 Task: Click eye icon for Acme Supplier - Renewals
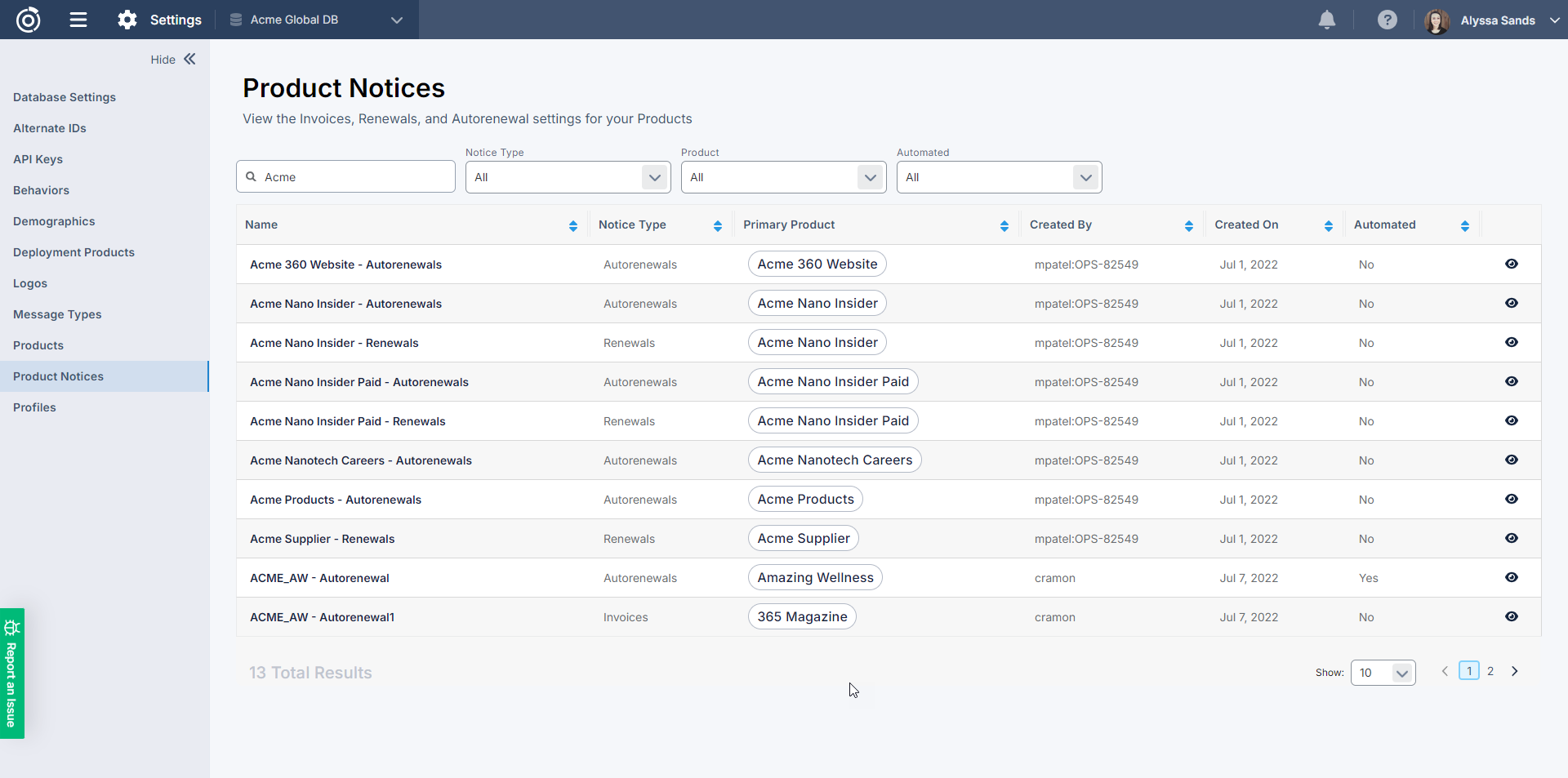coord(1511,538)
